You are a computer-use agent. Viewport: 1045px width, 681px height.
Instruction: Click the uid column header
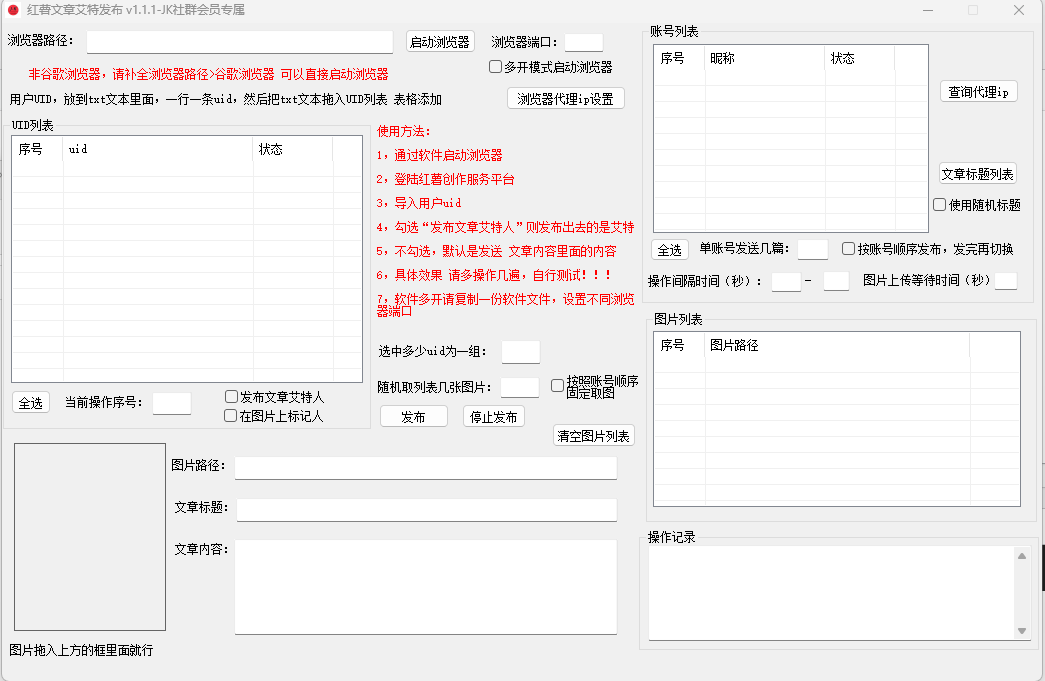pos(157,149)
